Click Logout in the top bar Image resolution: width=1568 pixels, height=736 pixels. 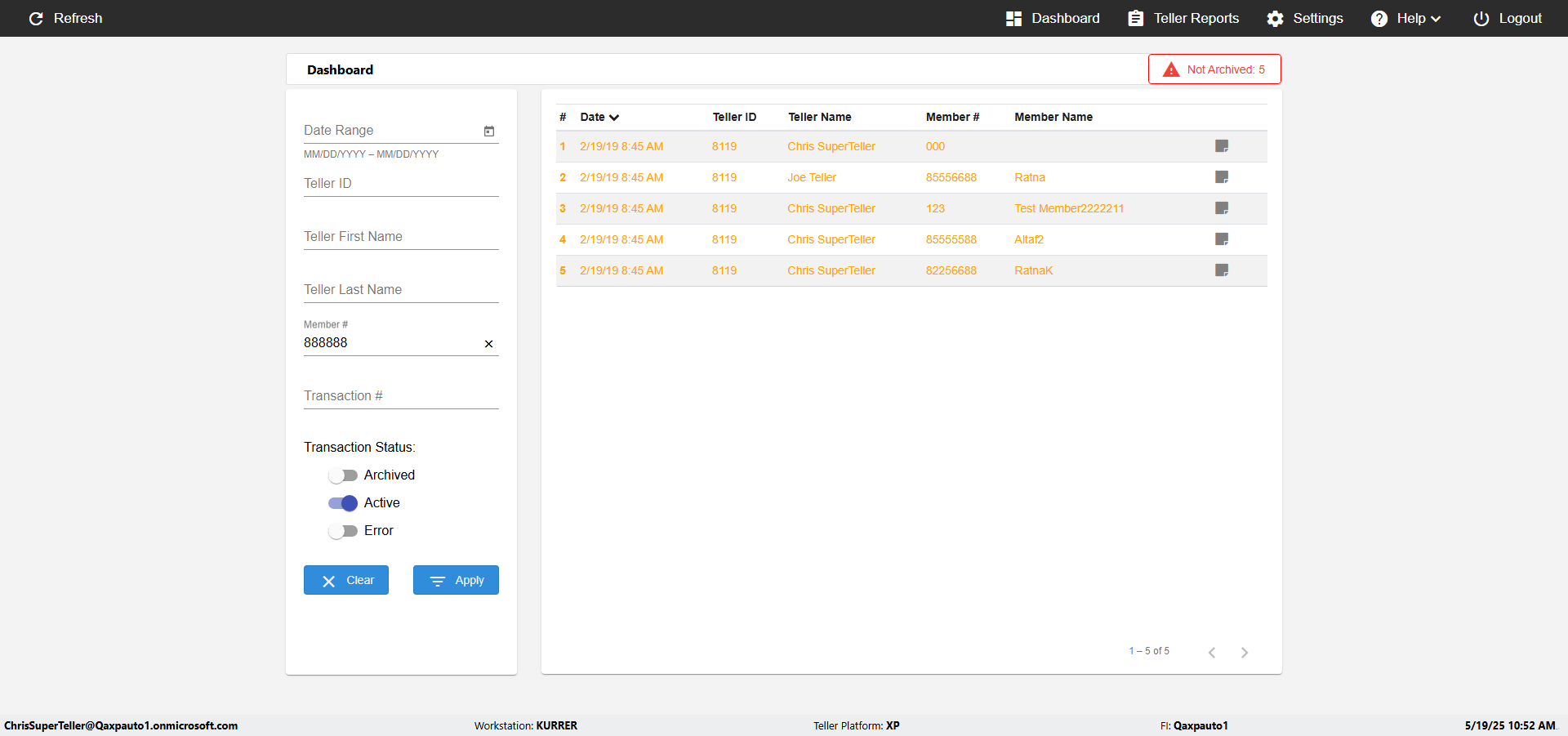[x=1507, y=18]
